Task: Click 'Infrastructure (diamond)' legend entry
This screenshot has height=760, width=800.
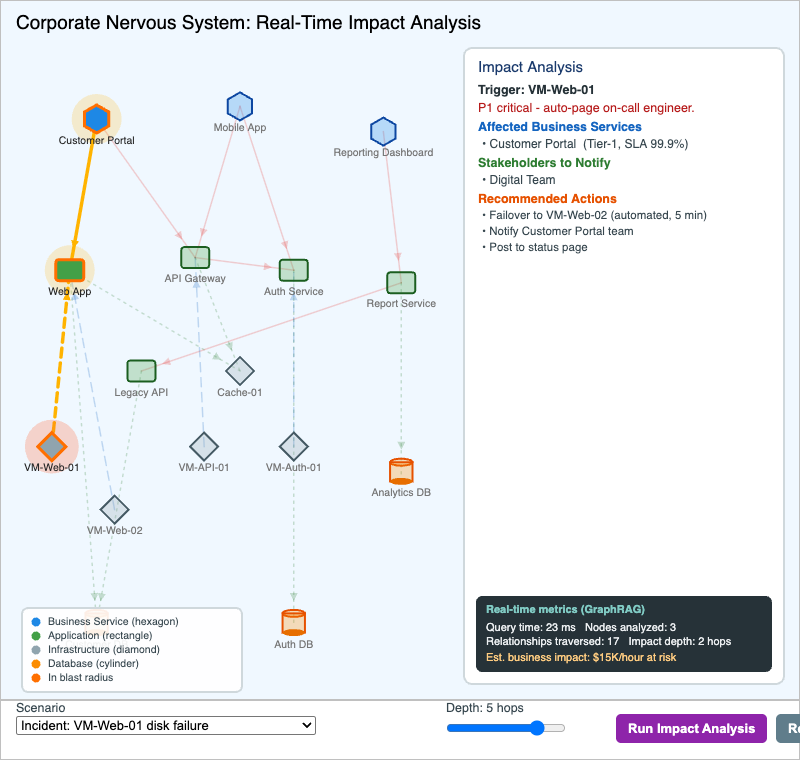Action: click(x=104, y=649)
